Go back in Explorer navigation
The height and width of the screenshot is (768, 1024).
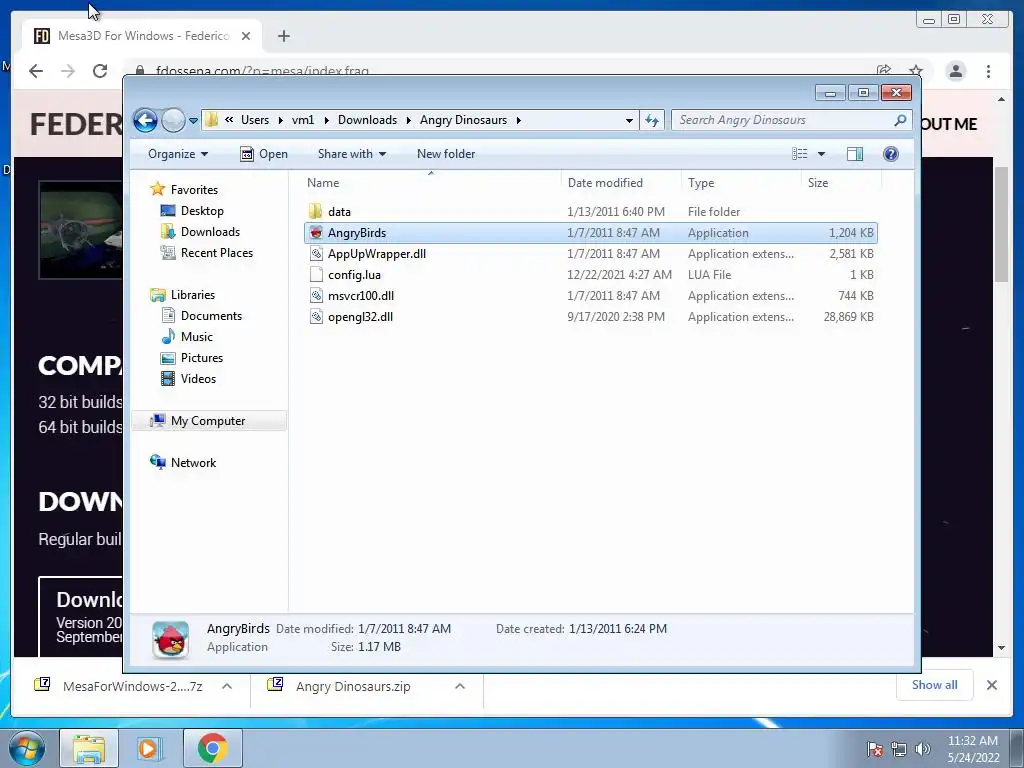(145, 120)
